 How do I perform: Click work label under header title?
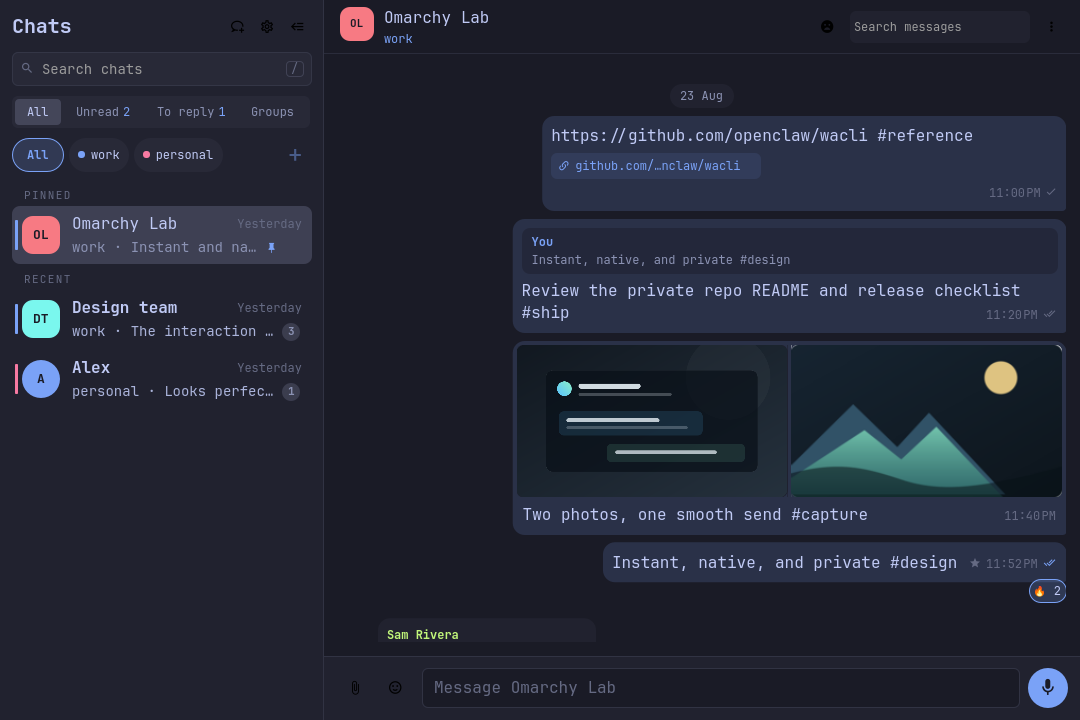click(398, 39)
